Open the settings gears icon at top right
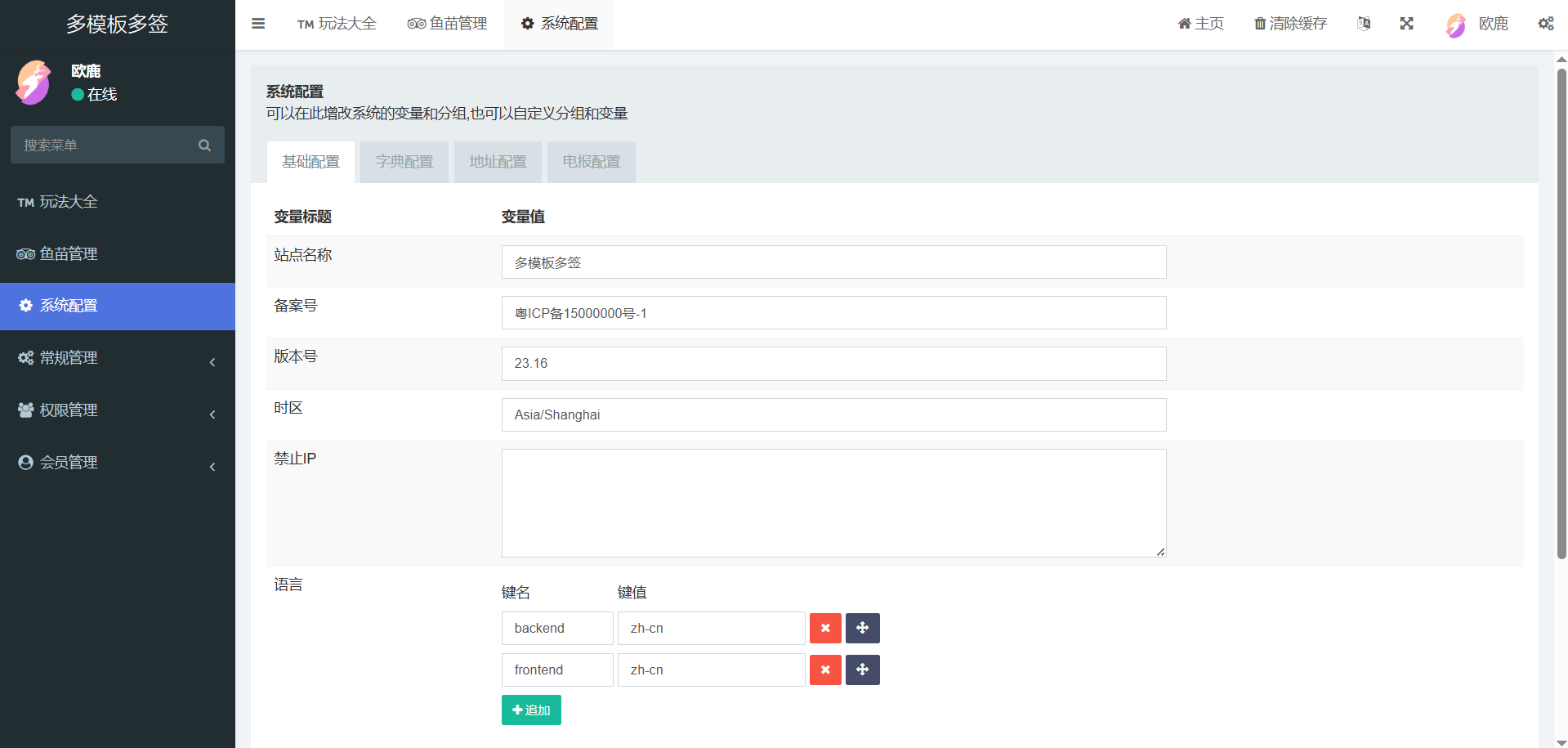Viewport: 1568px width, 748px height. (x=1545, y=24)
